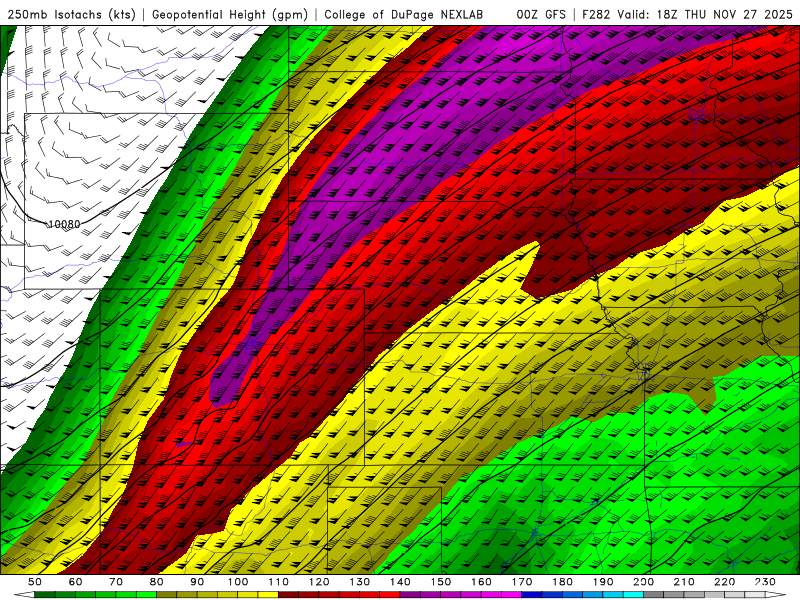The image size is (800, 600).
Task: Click the '120' value on the color bar
Action: [319, 582]
